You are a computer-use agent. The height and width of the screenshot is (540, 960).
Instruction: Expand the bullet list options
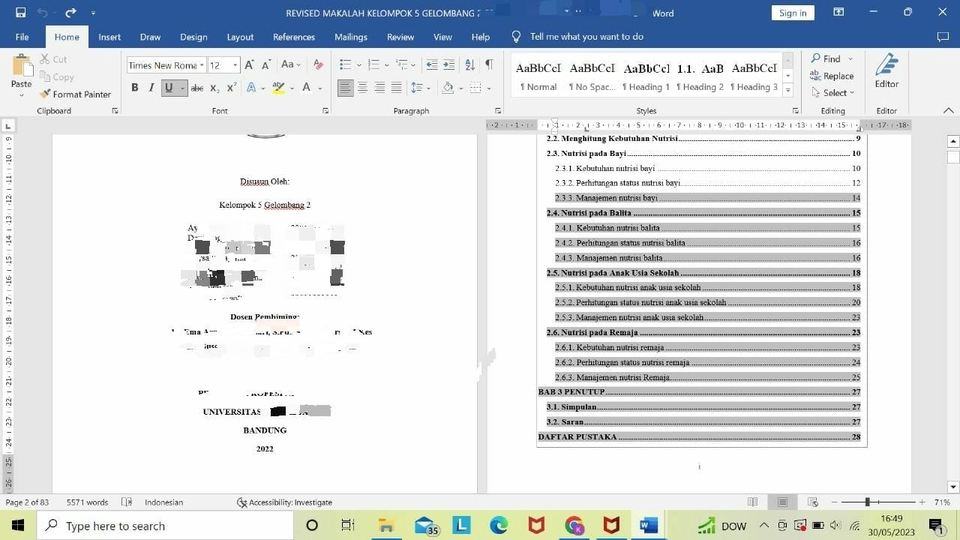coord(359,65)
